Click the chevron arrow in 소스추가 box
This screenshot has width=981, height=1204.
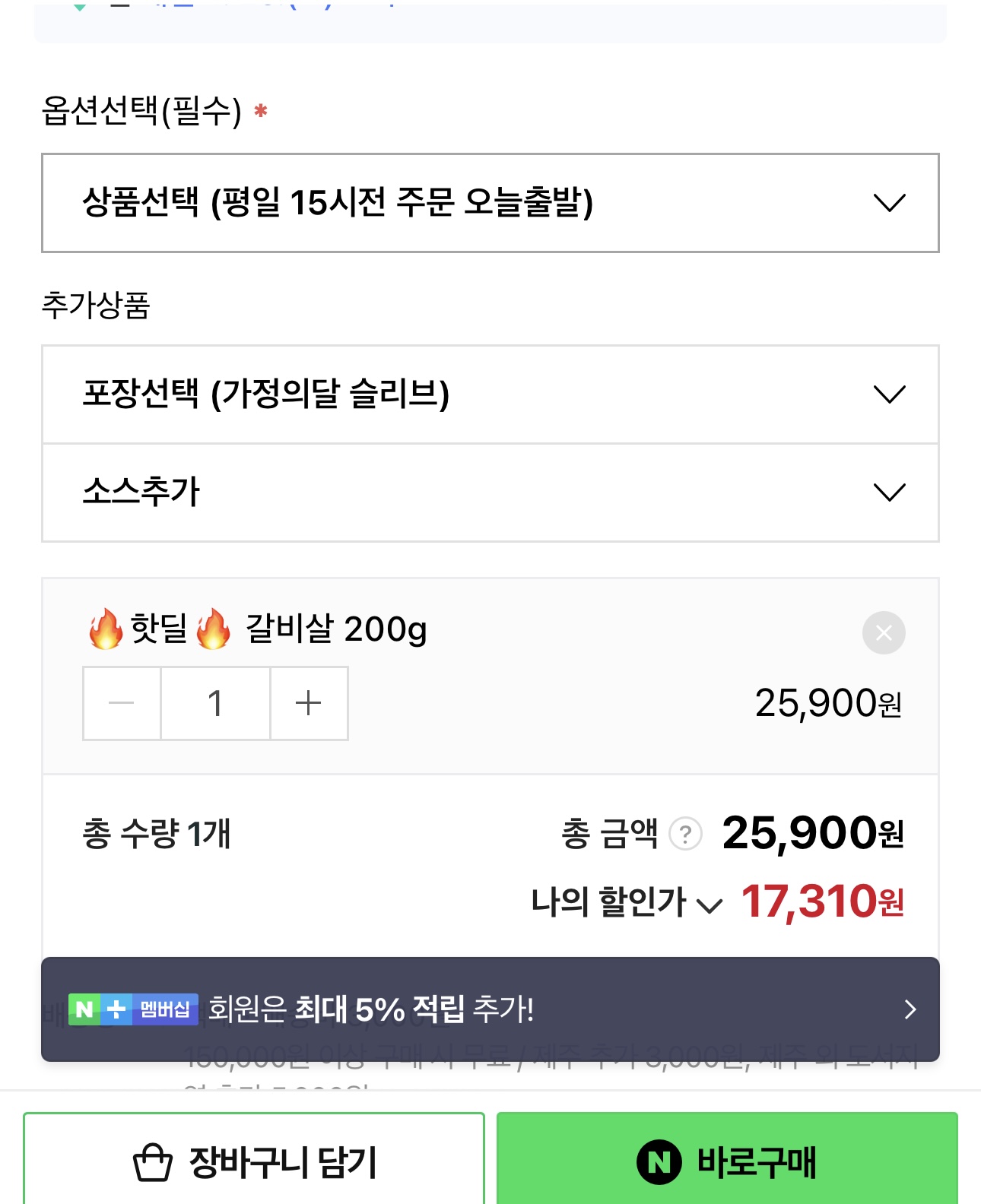(x=889, y=492)
